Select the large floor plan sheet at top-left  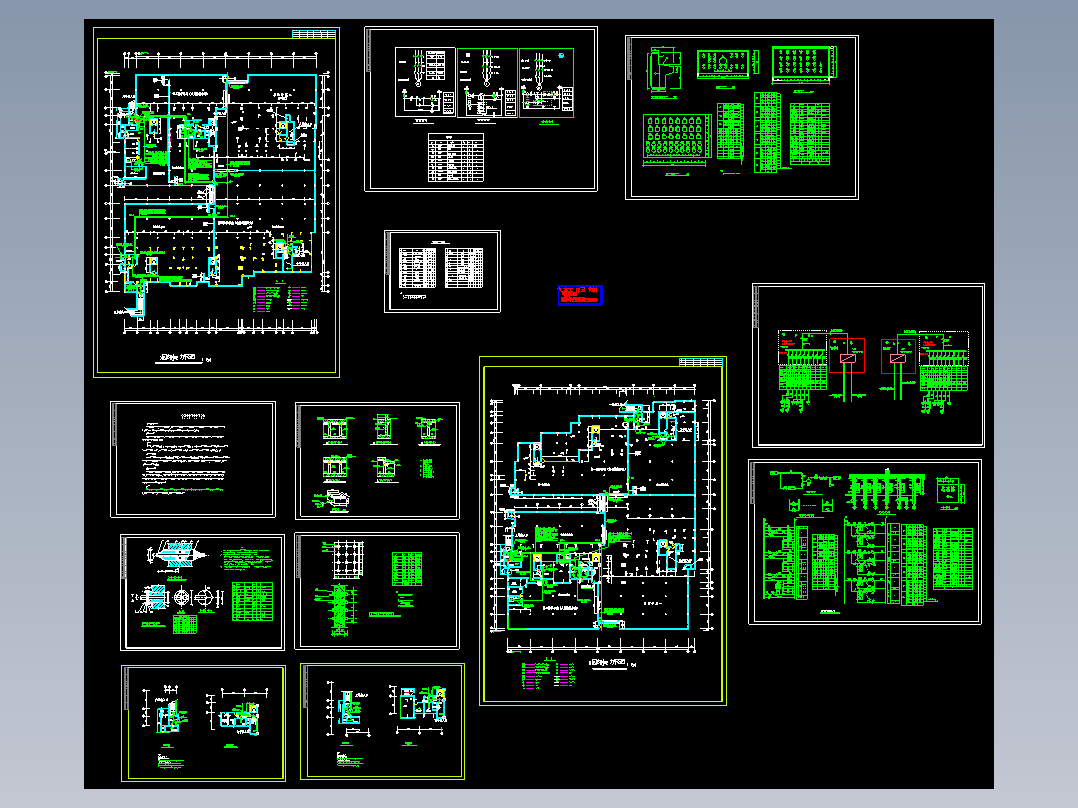coord(217,202)
